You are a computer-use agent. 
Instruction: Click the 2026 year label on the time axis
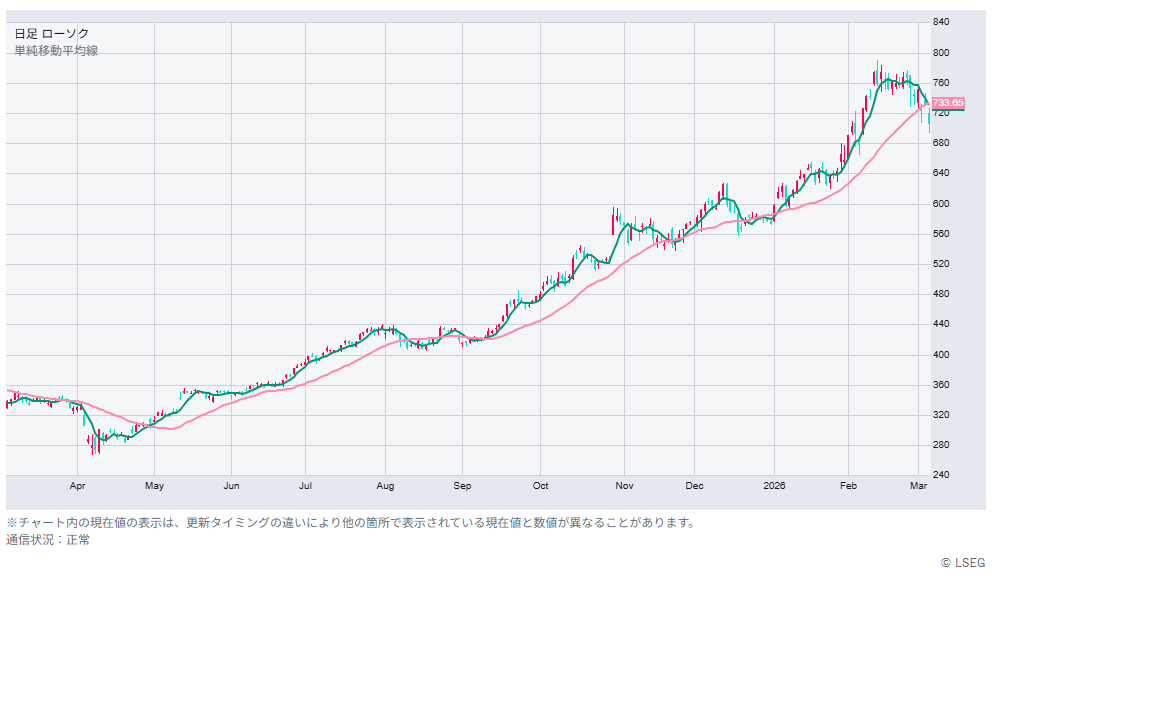point(774,486)
